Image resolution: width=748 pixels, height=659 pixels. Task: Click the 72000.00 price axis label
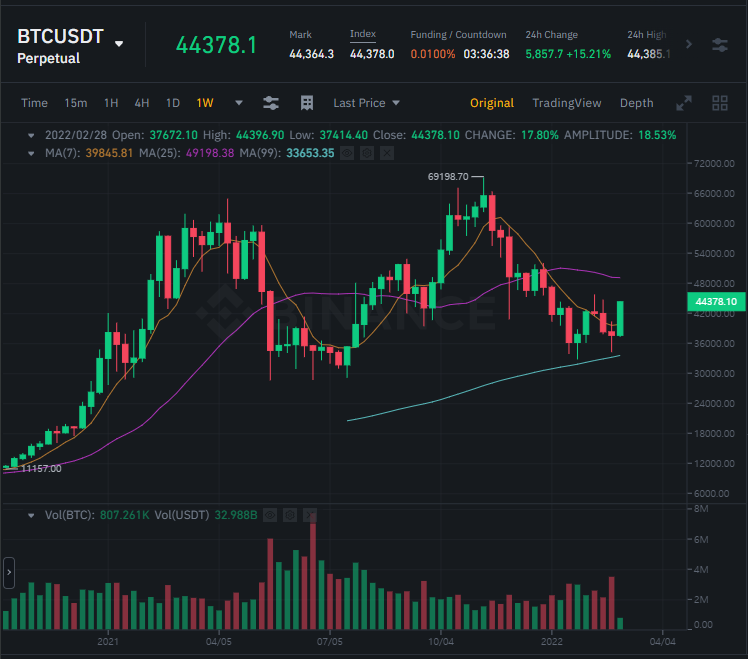click(x=714, y=164)
